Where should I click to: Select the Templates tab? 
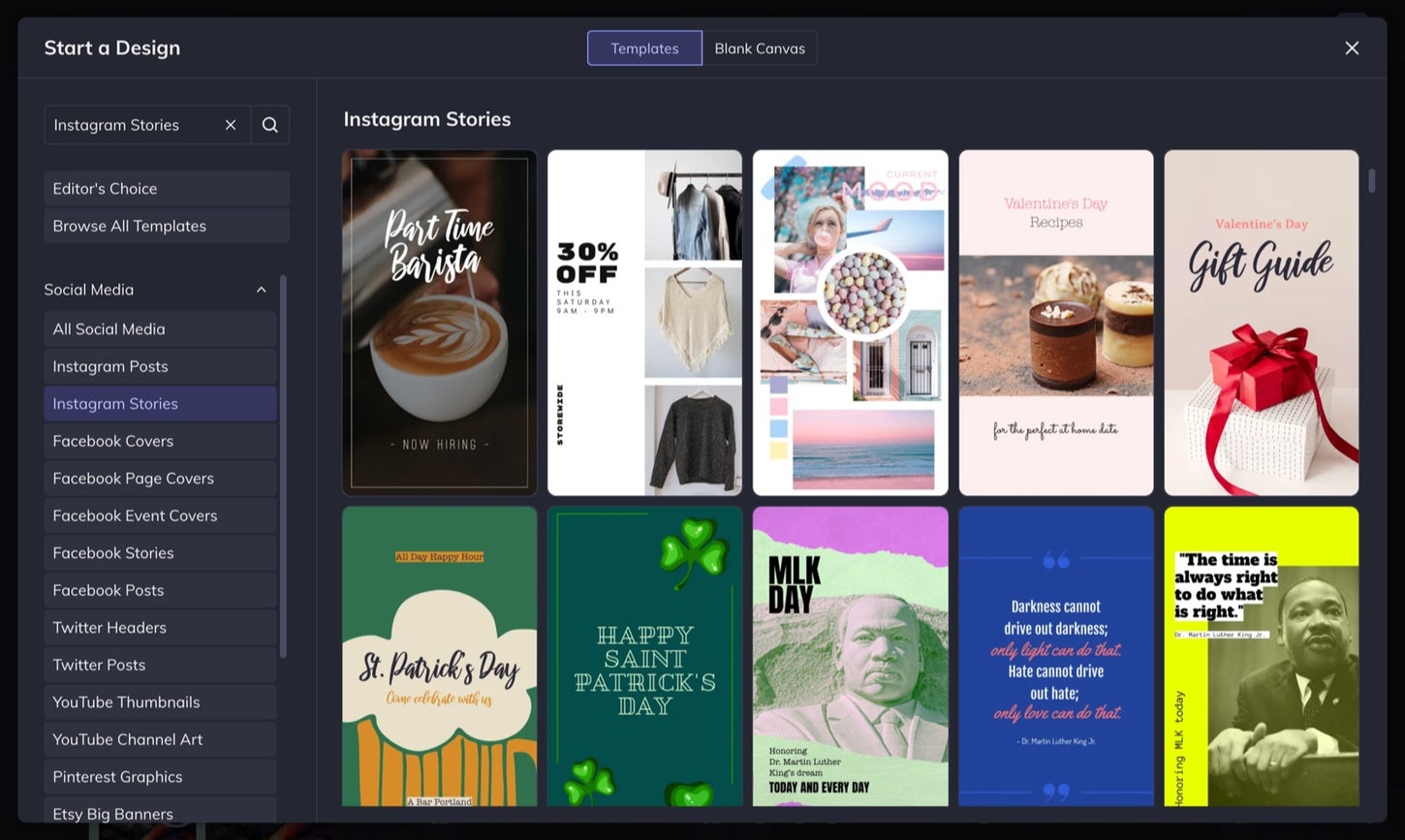(643, 47)
